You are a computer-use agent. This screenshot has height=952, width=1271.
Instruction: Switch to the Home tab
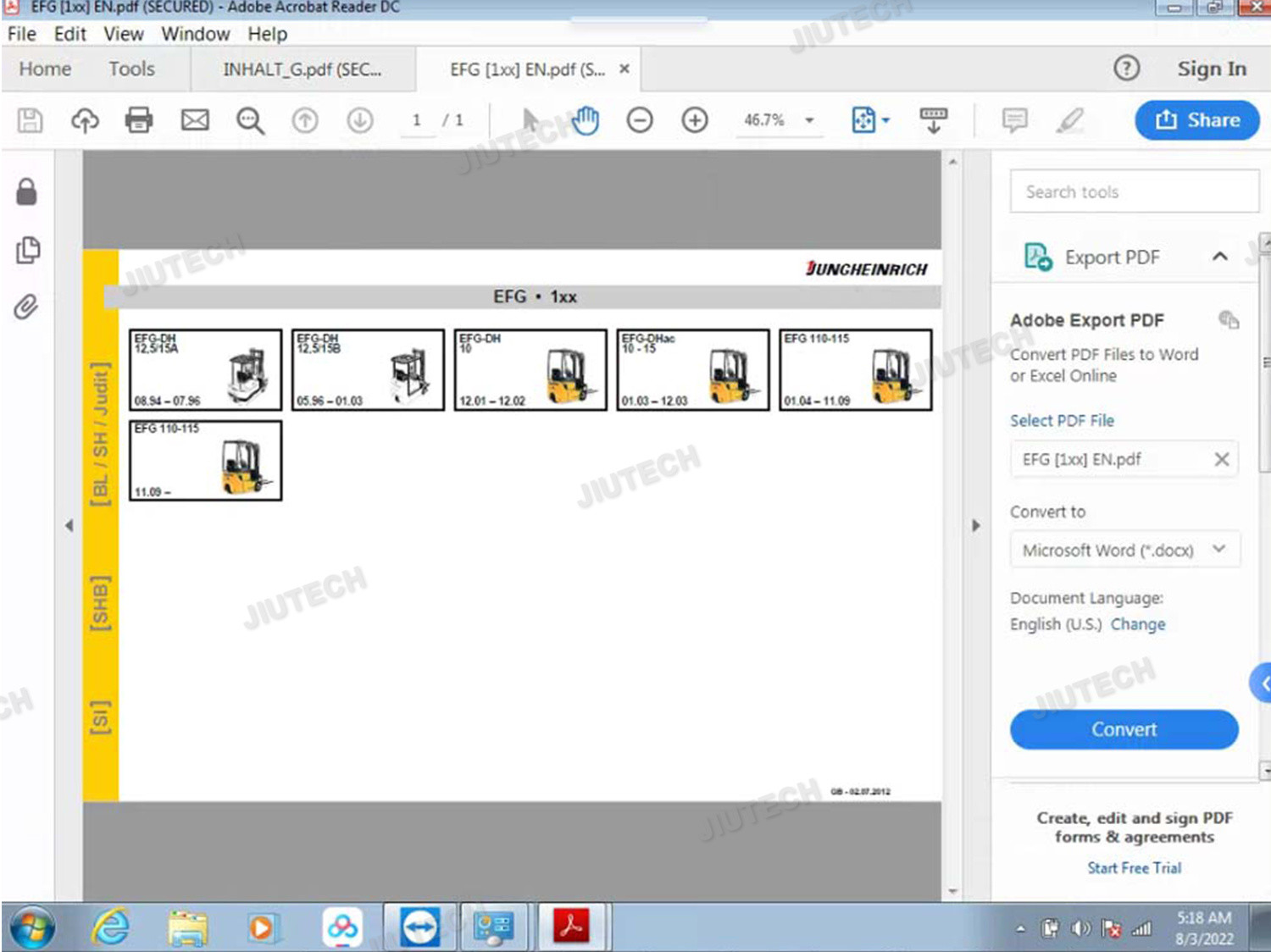pos(46,69)
